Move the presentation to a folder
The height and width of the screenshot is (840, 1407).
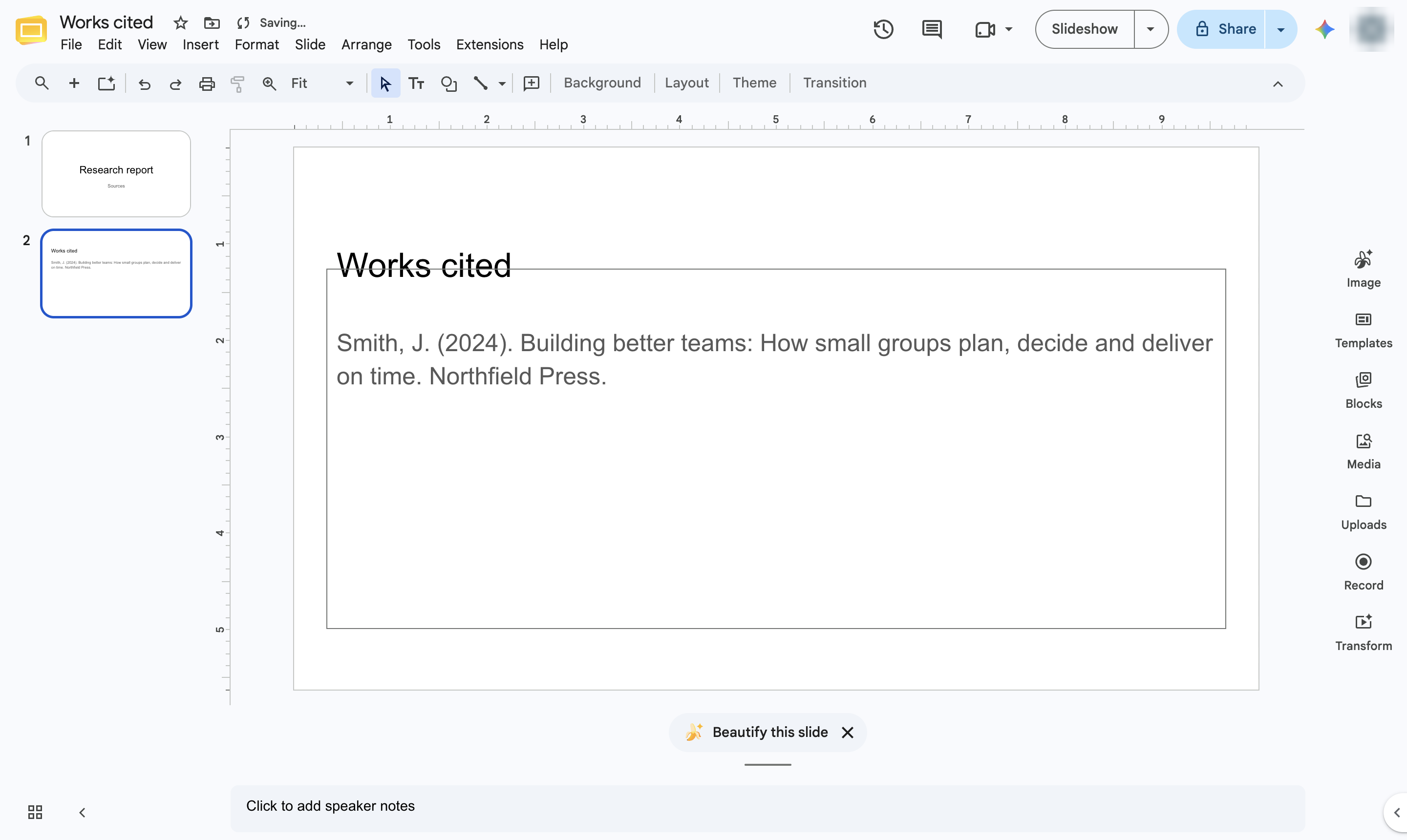[212, 22]
